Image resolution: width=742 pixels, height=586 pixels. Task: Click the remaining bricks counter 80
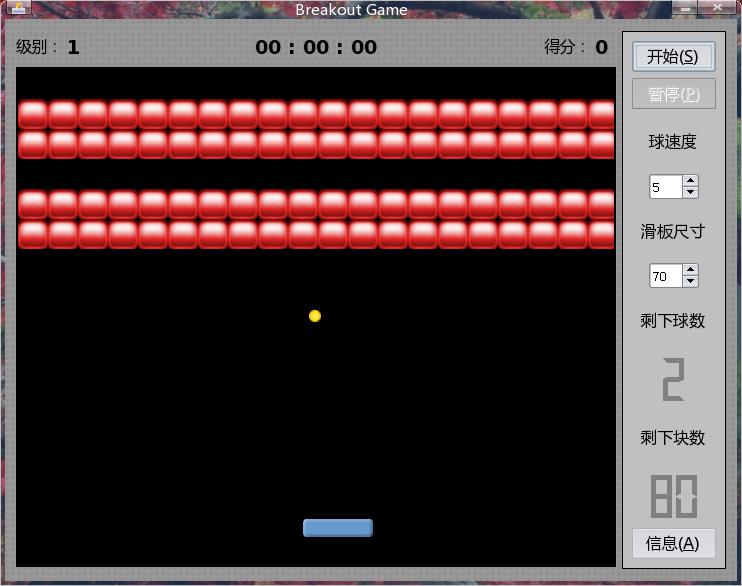tap(674, 497)
